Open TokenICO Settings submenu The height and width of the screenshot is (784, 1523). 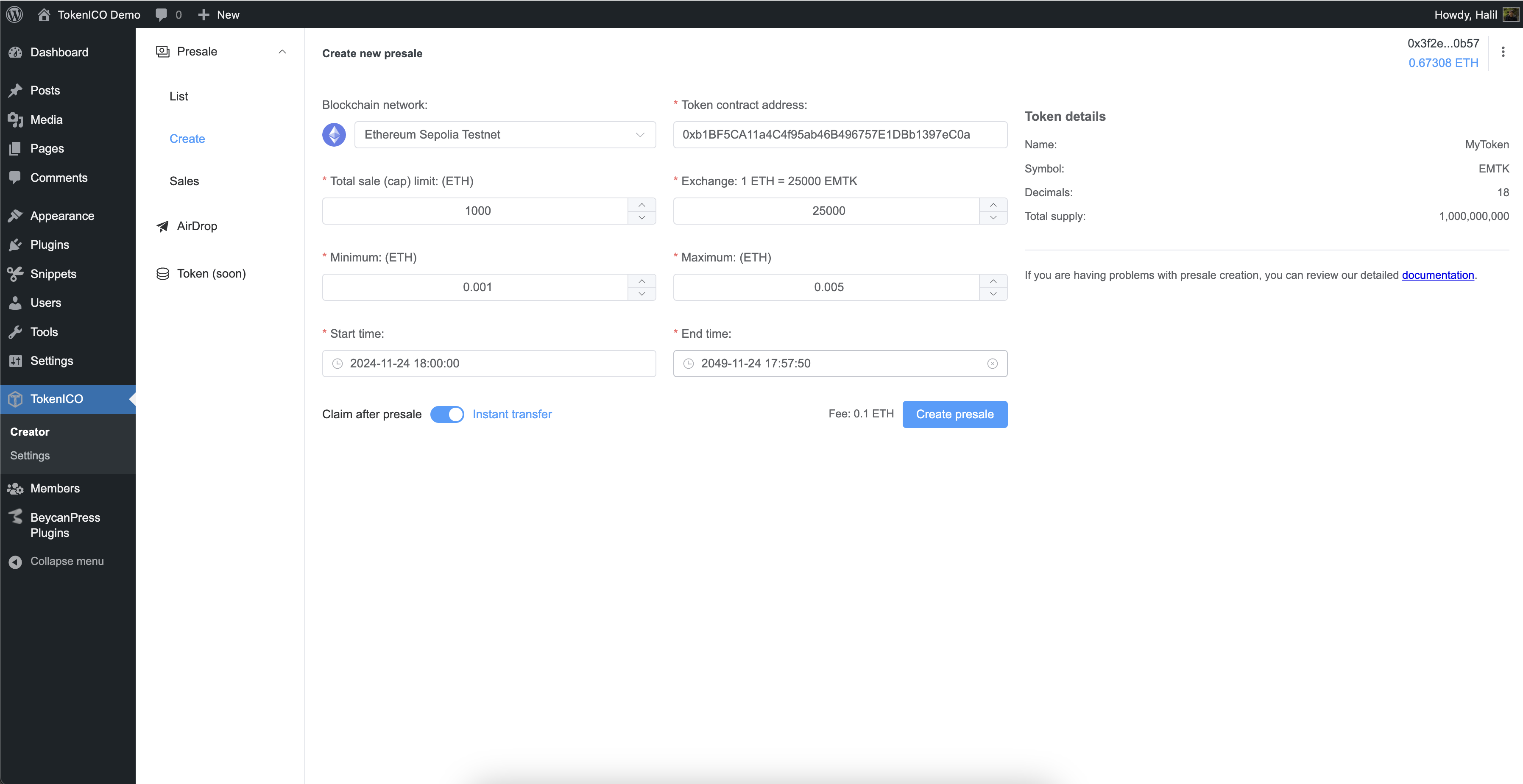pos(30,456)
